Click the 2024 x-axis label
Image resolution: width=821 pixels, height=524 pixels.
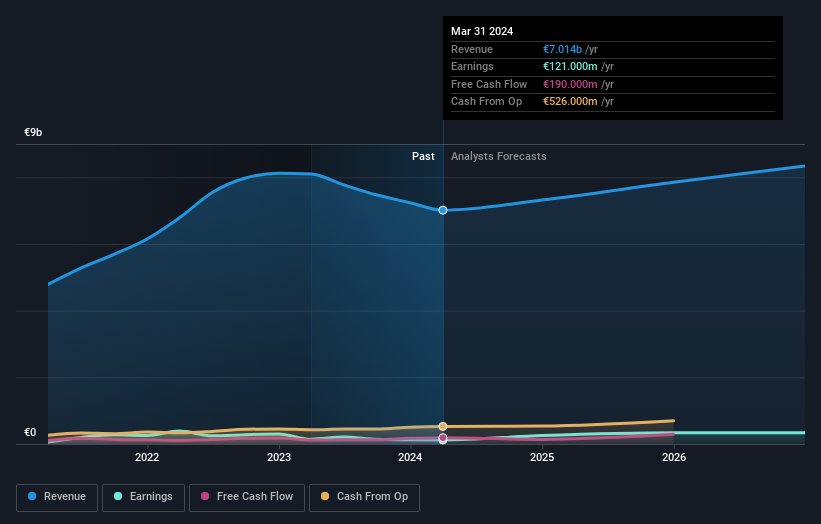point(410,458)
